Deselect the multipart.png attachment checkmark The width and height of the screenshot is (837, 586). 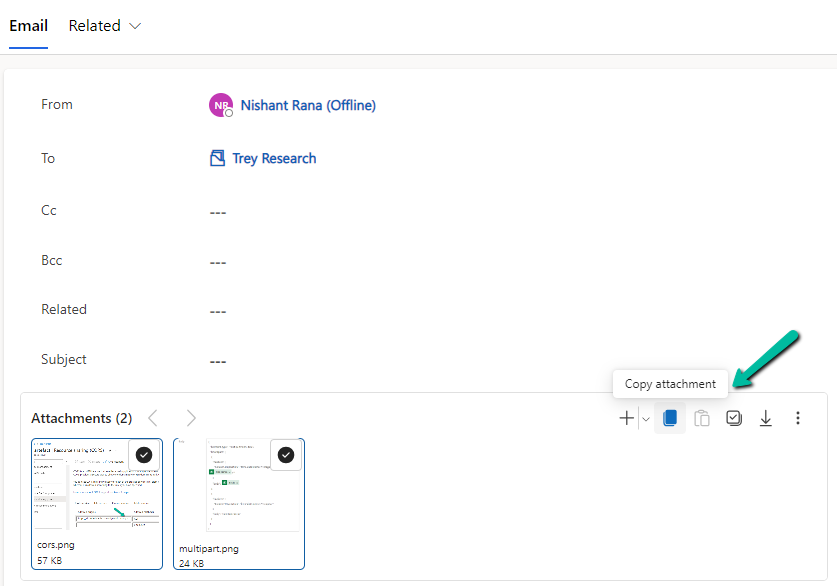(286, 455)
